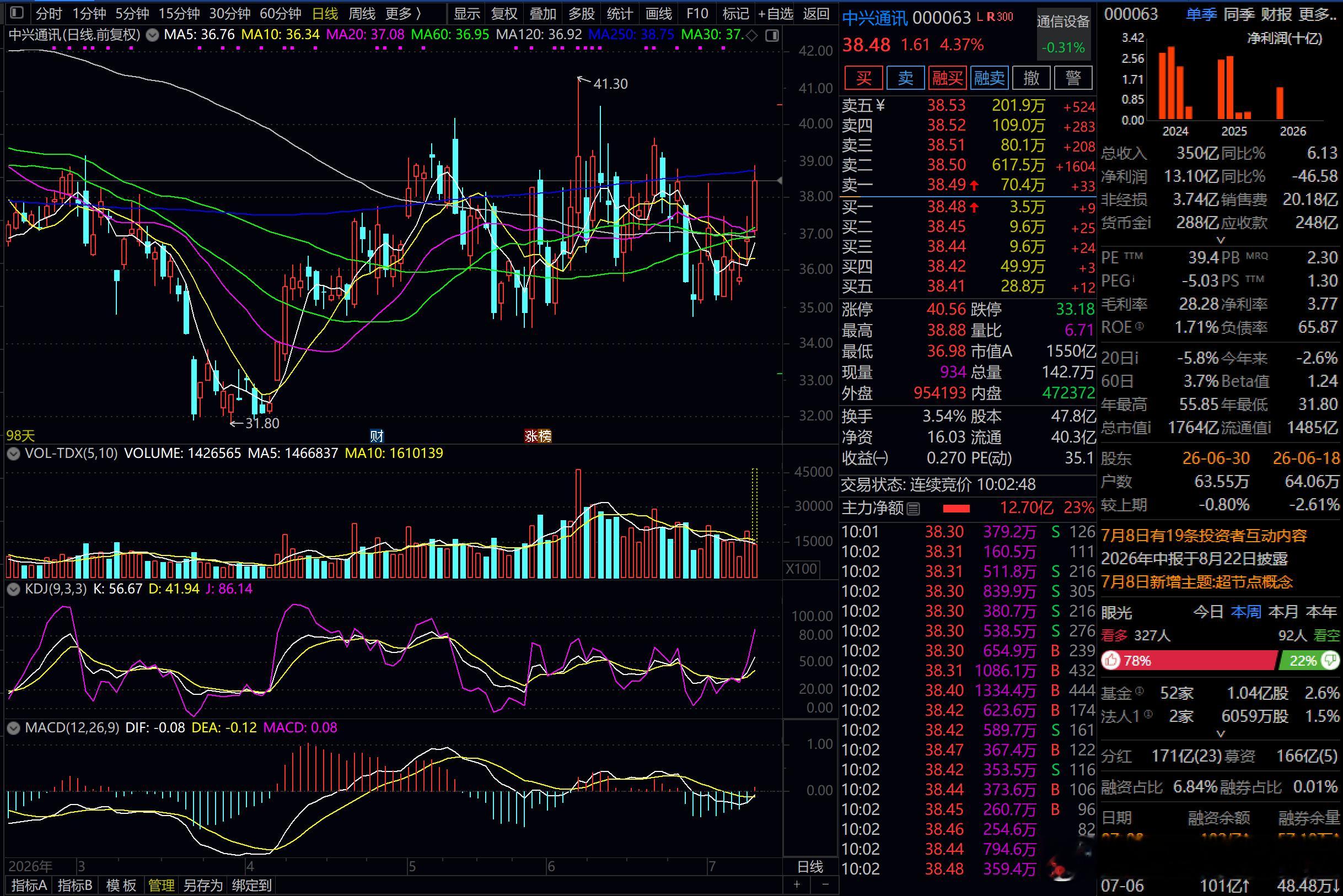Click the diamond icon after MA30
The width and height of the screenshot is (1343, 896).
click(x=753, y=36)
